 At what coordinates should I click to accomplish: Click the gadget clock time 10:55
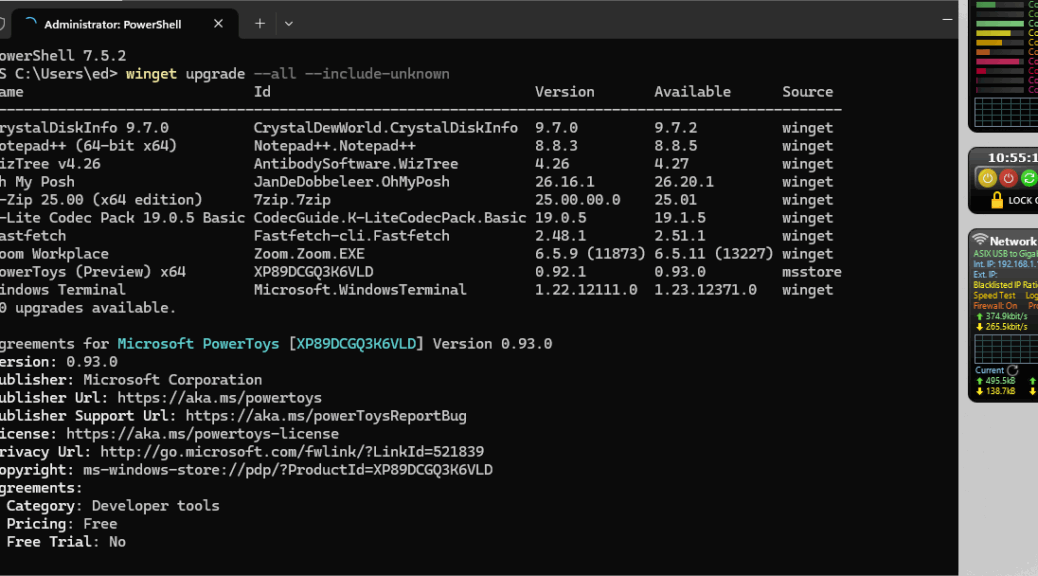coord(1012,158)
